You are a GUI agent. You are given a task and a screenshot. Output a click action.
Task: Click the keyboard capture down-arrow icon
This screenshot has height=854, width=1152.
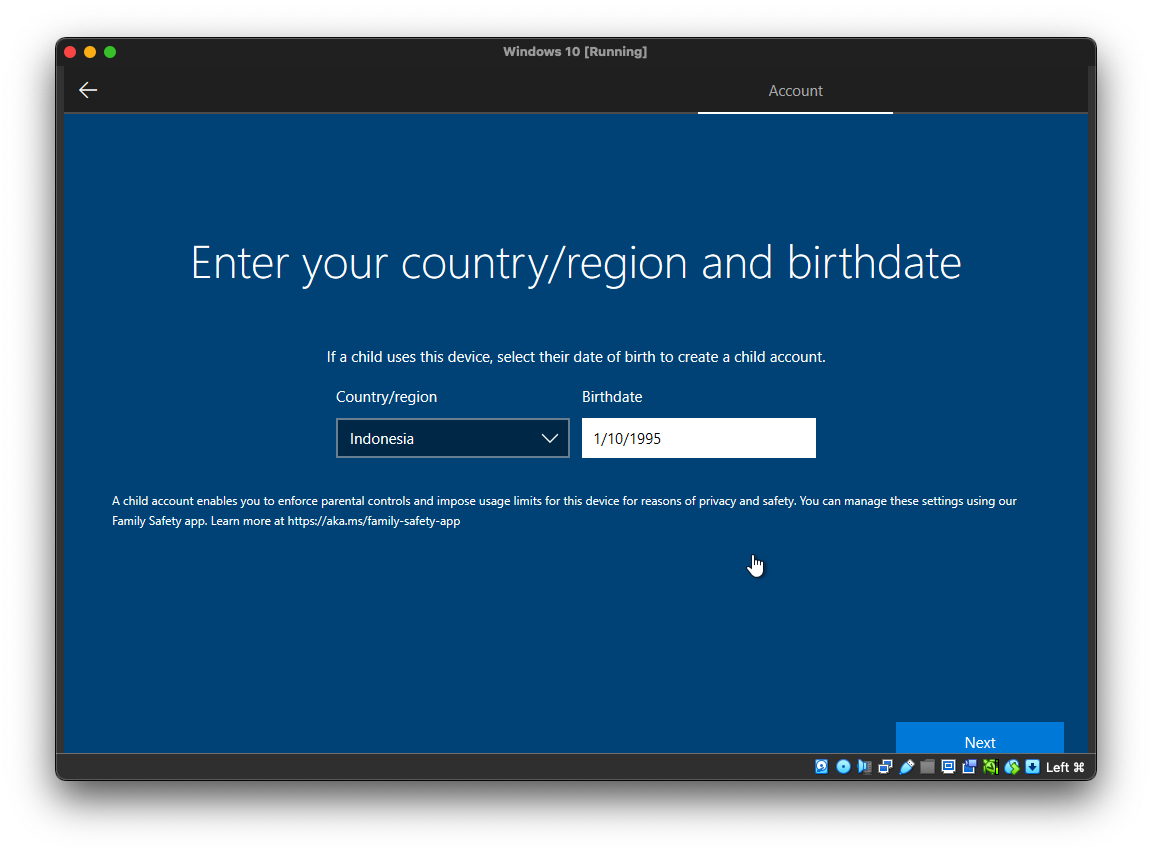[x=1032, y=767]
